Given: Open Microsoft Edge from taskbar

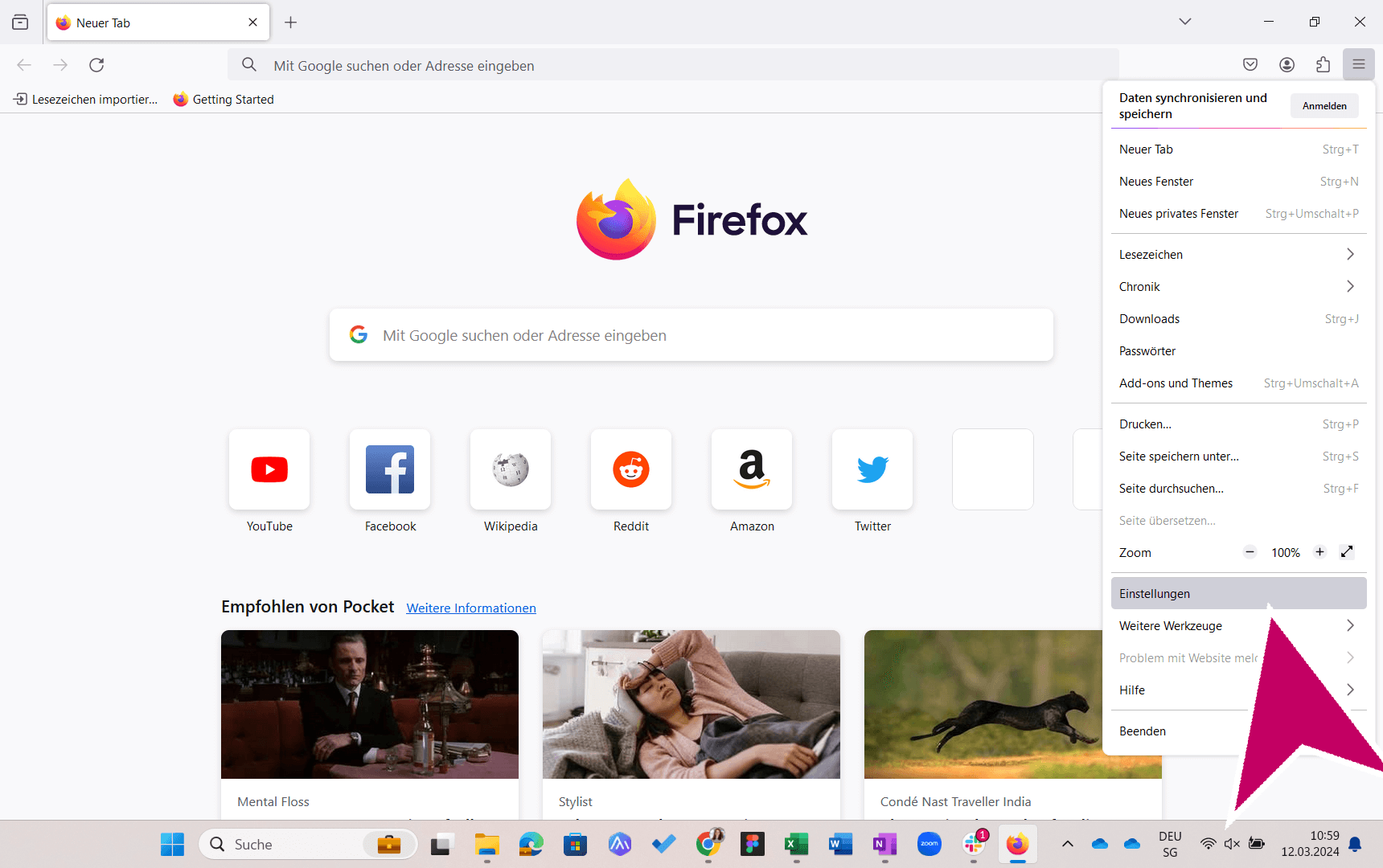Looking at the screenshot, I should 531,844.
